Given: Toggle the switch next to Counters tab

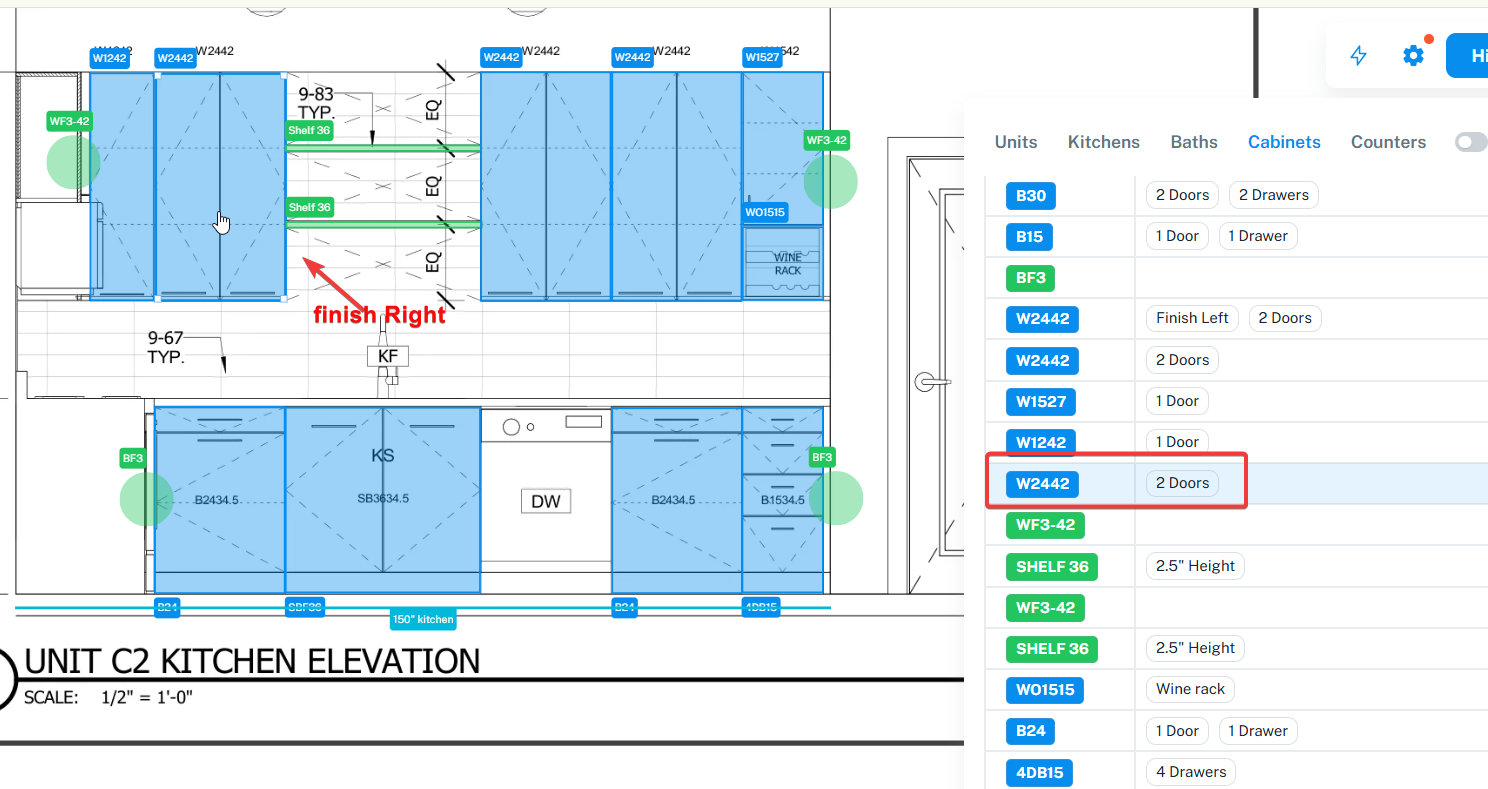Looking at the screenshot, I should (x=1471, y=142).
